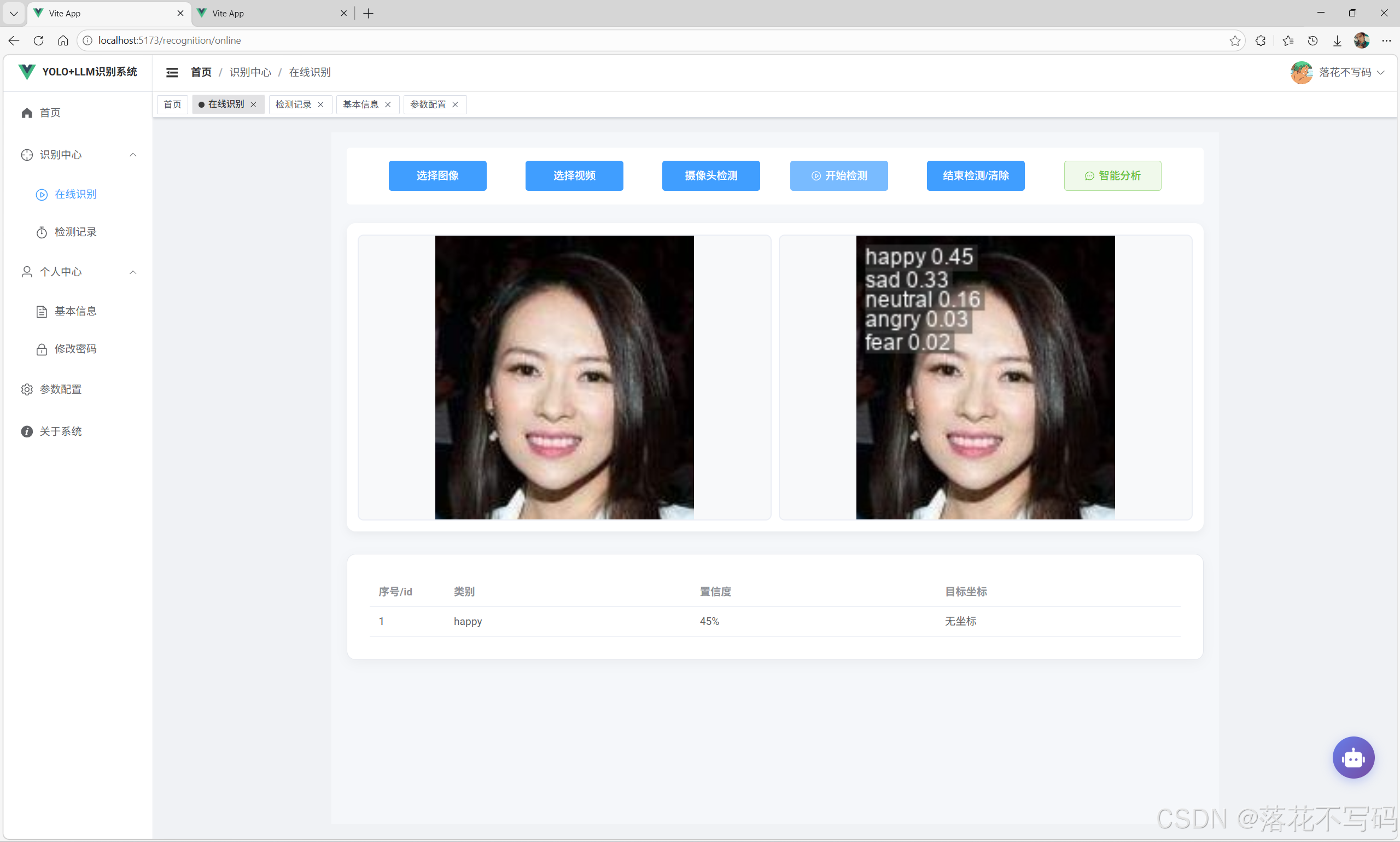Open 修改密码 via the lock icon

[41, 349]
